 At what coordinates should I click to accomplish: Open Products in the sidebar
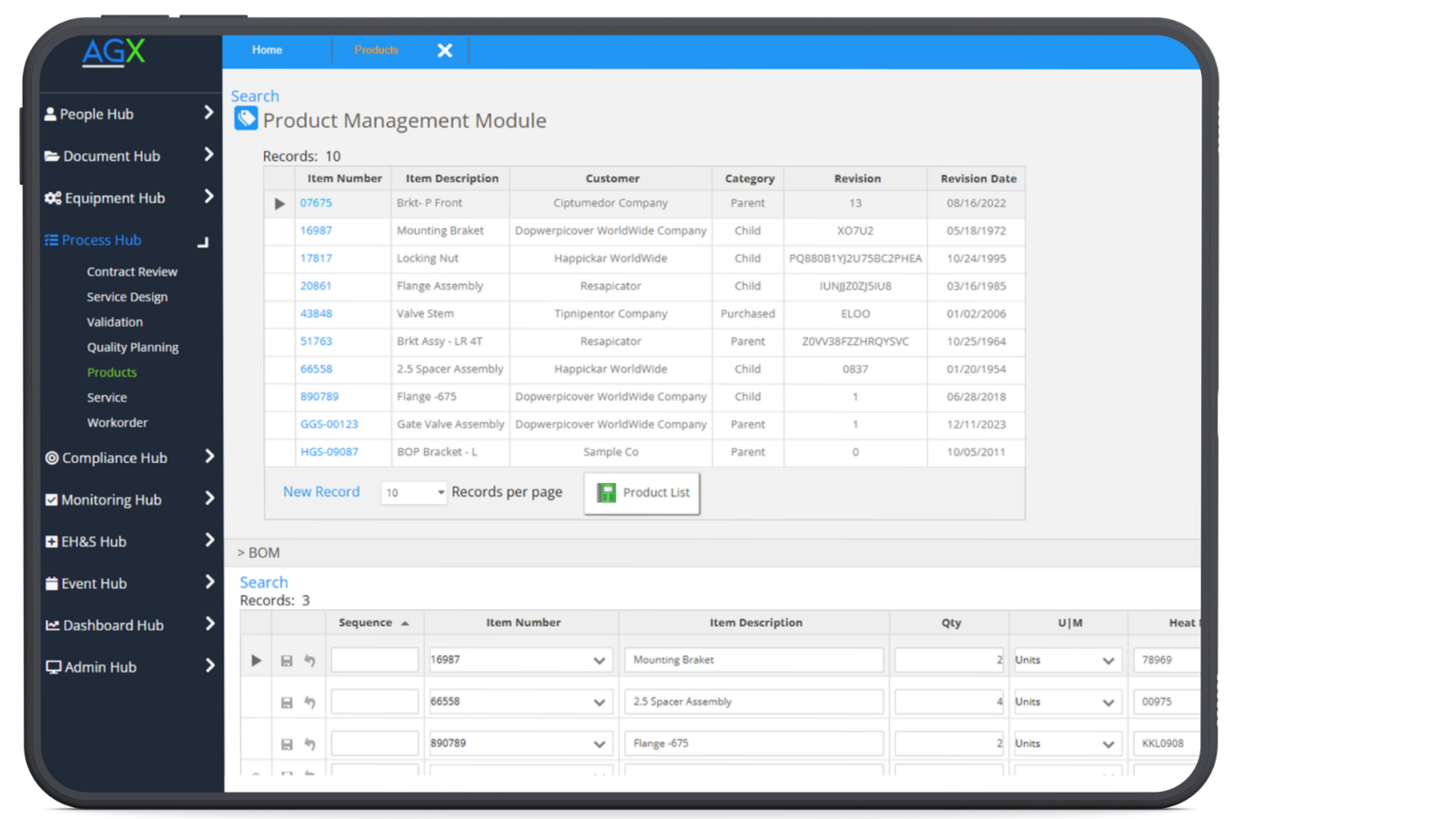(112, 372)
